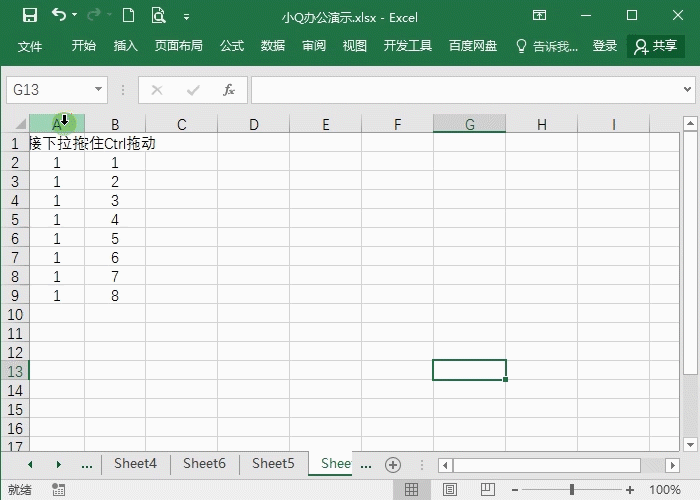Viewport: 700px width, 500px height.
Task: Click horizontal scrollbar left arrow
Action: coord(445,466)
